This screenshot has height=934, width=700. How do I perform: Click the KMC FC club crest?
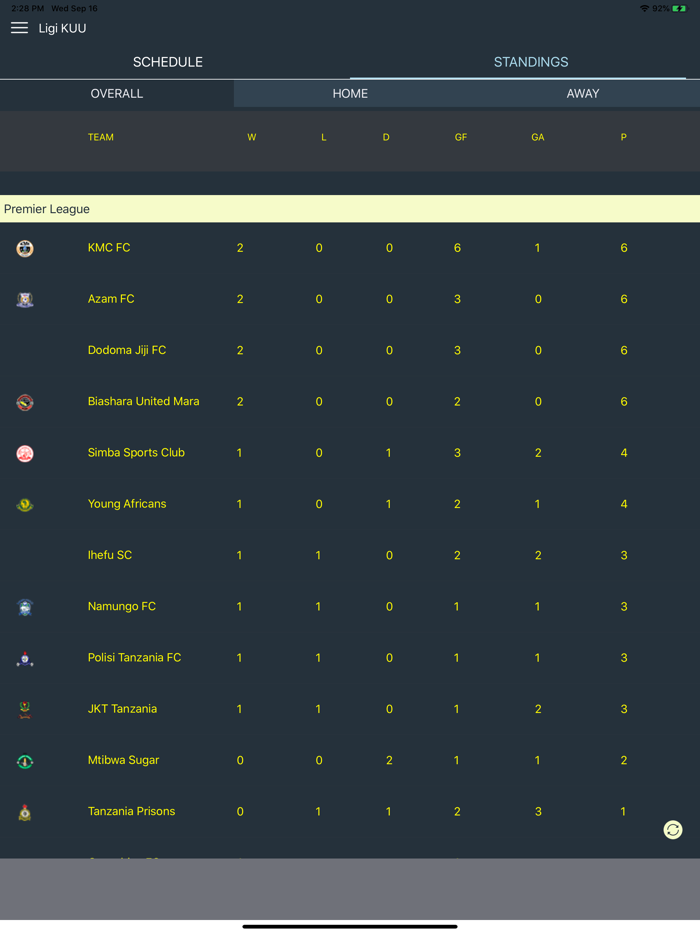[x=25, y=247]
